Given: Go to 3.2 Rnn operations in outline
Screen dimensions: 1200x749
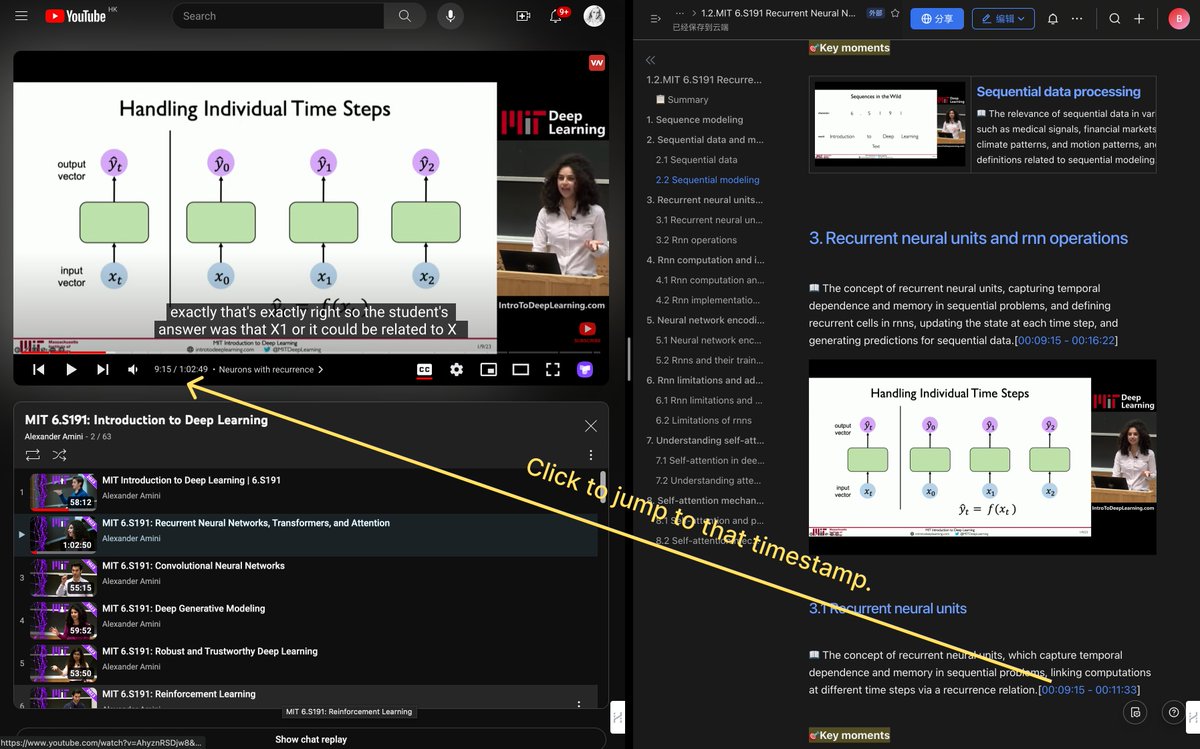Looking at the screenshot, I should [x=696, y=240].
